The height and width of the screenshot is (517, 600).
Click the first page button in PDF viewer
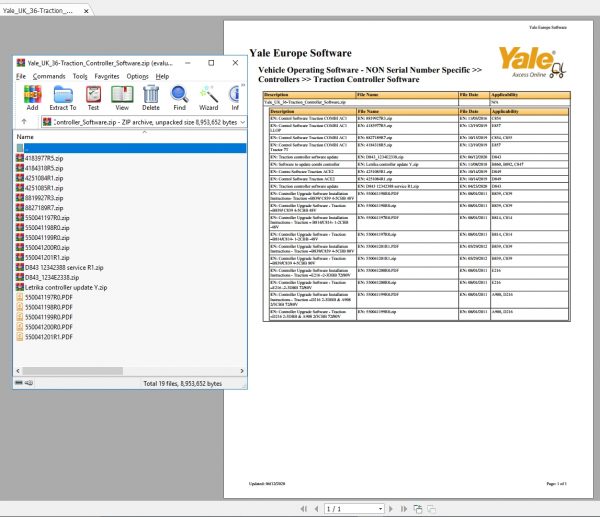304,509
